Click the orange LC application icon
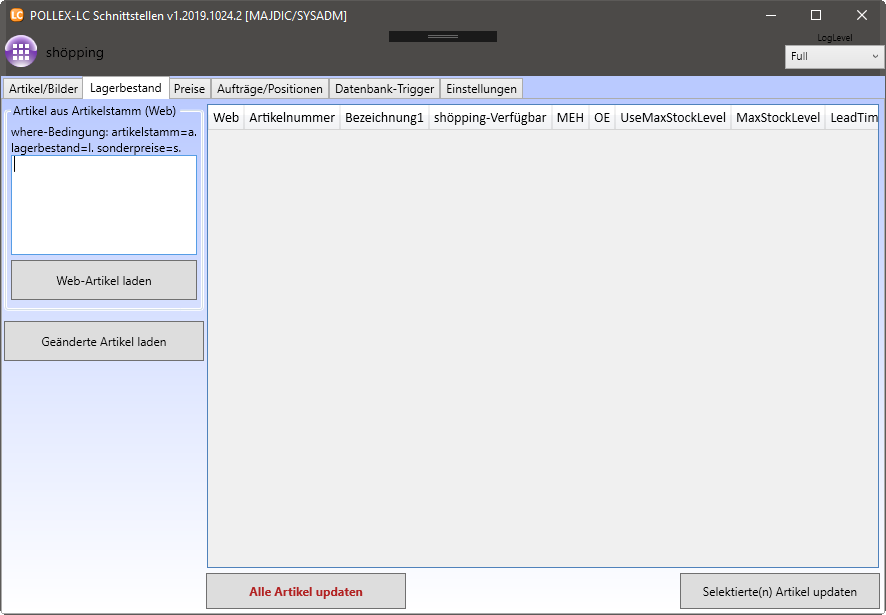 (x=16, y=15)
